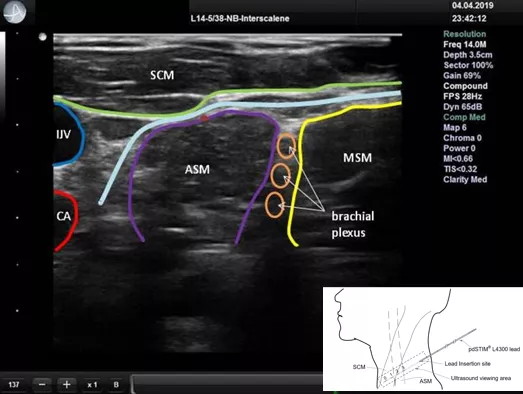Click the frame counter showing 137
The height and width of the screenshot is (394, 523).
point(14,385)
